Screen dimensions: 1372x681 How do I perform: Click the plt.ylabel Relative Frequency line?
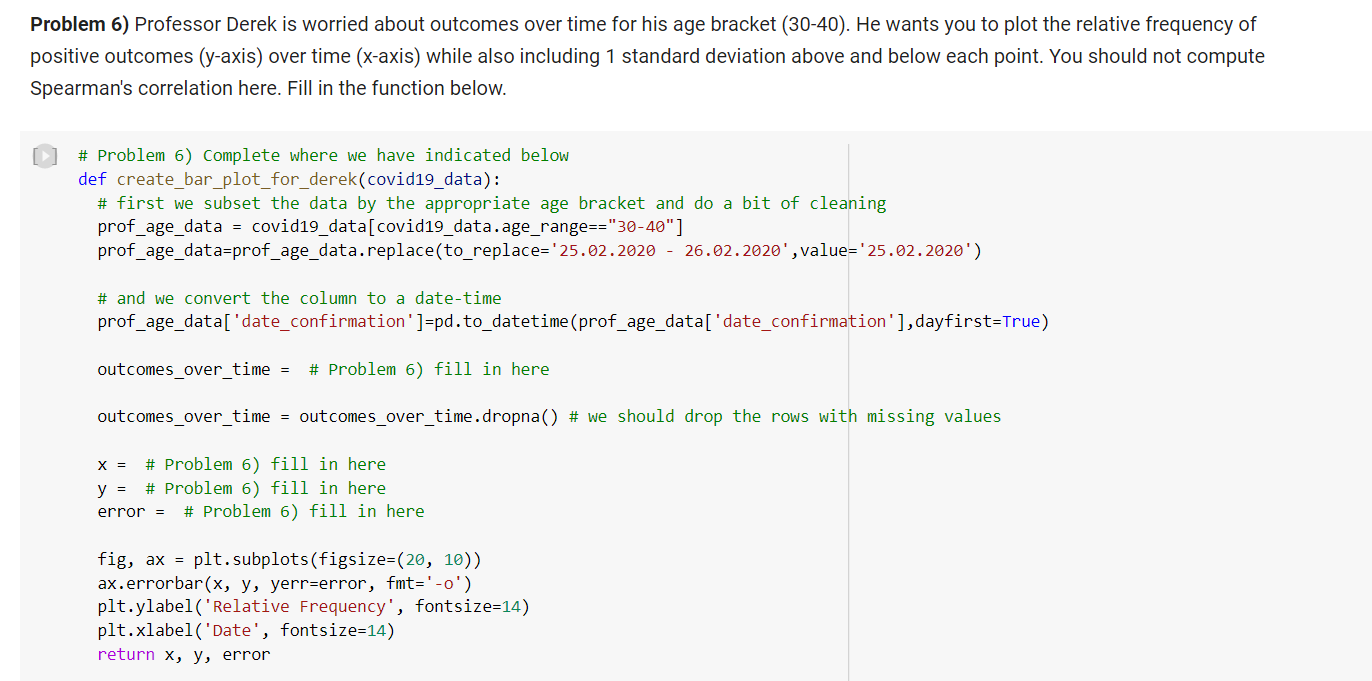pos(310,606)
